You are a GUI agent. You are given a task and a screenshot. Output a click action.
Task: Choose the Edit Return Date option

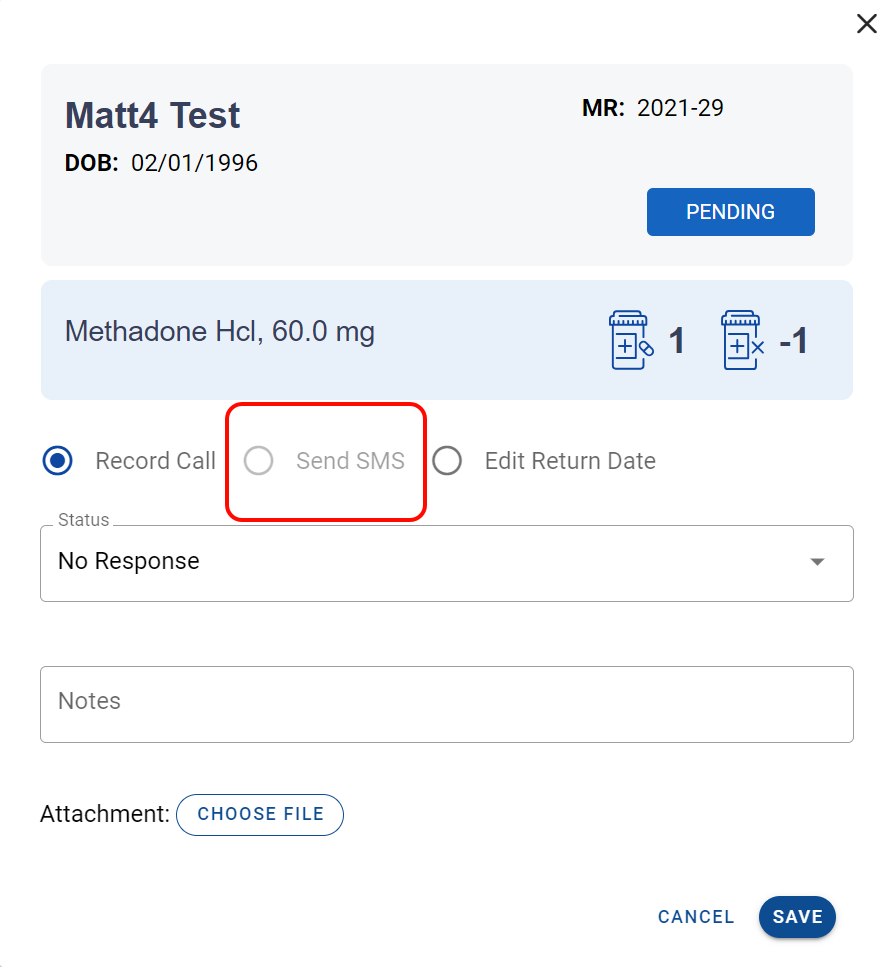click(447, 461)
